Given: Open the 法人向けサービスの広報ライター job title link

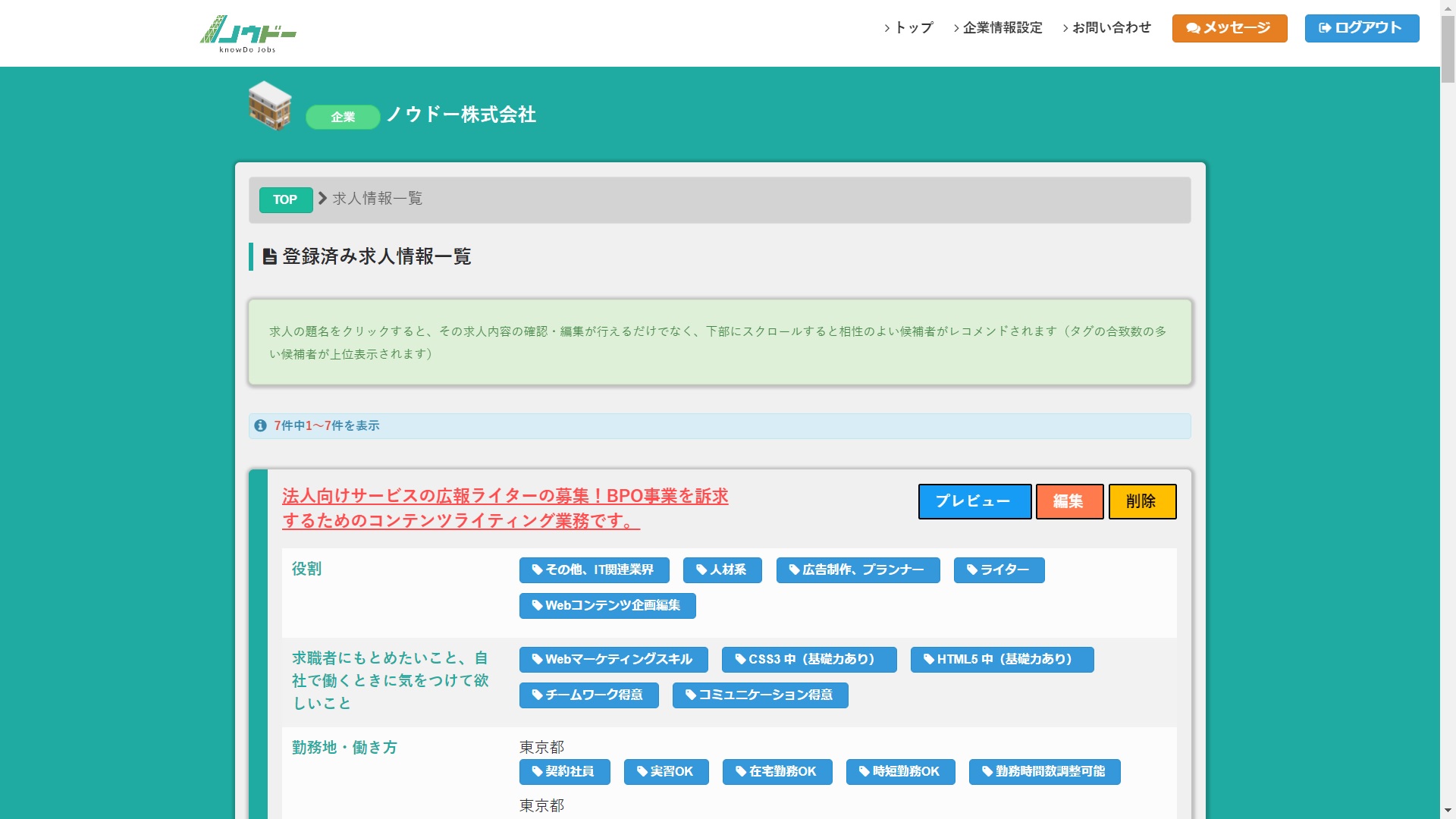Looking at the screenshot, I should tap(505, 508).
